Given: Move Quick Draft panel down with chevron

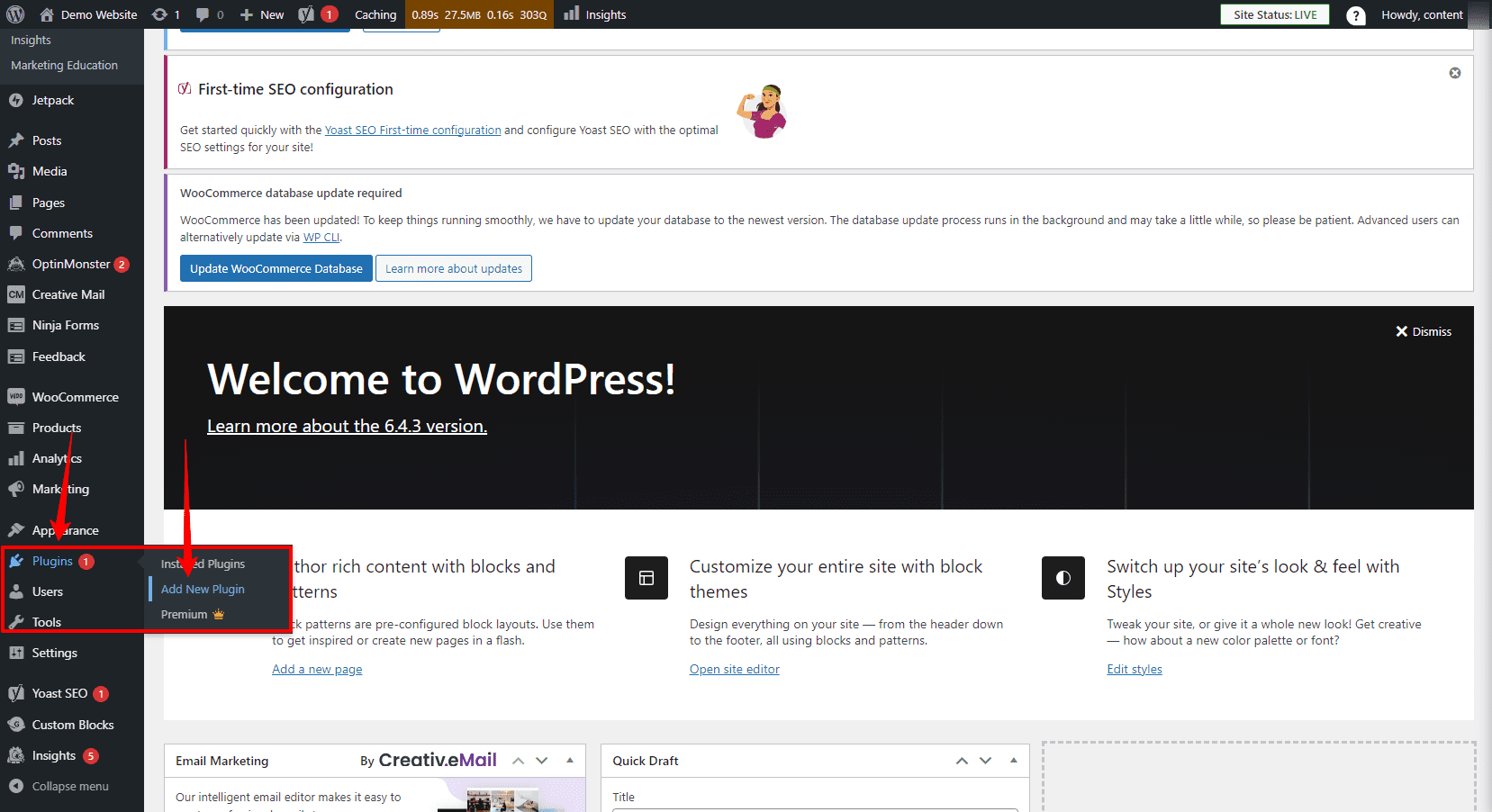Looking at the screenshot, I should click(986, 761).
